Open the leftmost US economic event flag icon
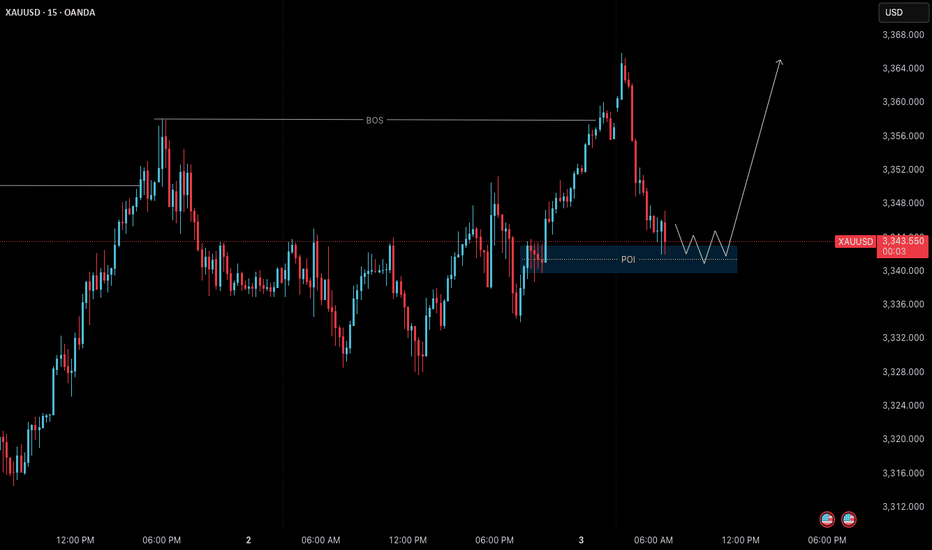Screen dimensions: 932x550 pos(827,519)
